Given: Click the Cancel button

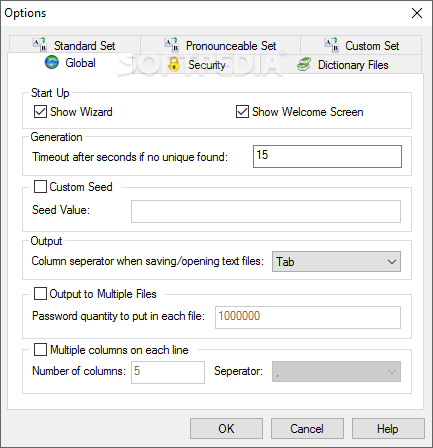Looking at the screenshot, I should point(307,429).
